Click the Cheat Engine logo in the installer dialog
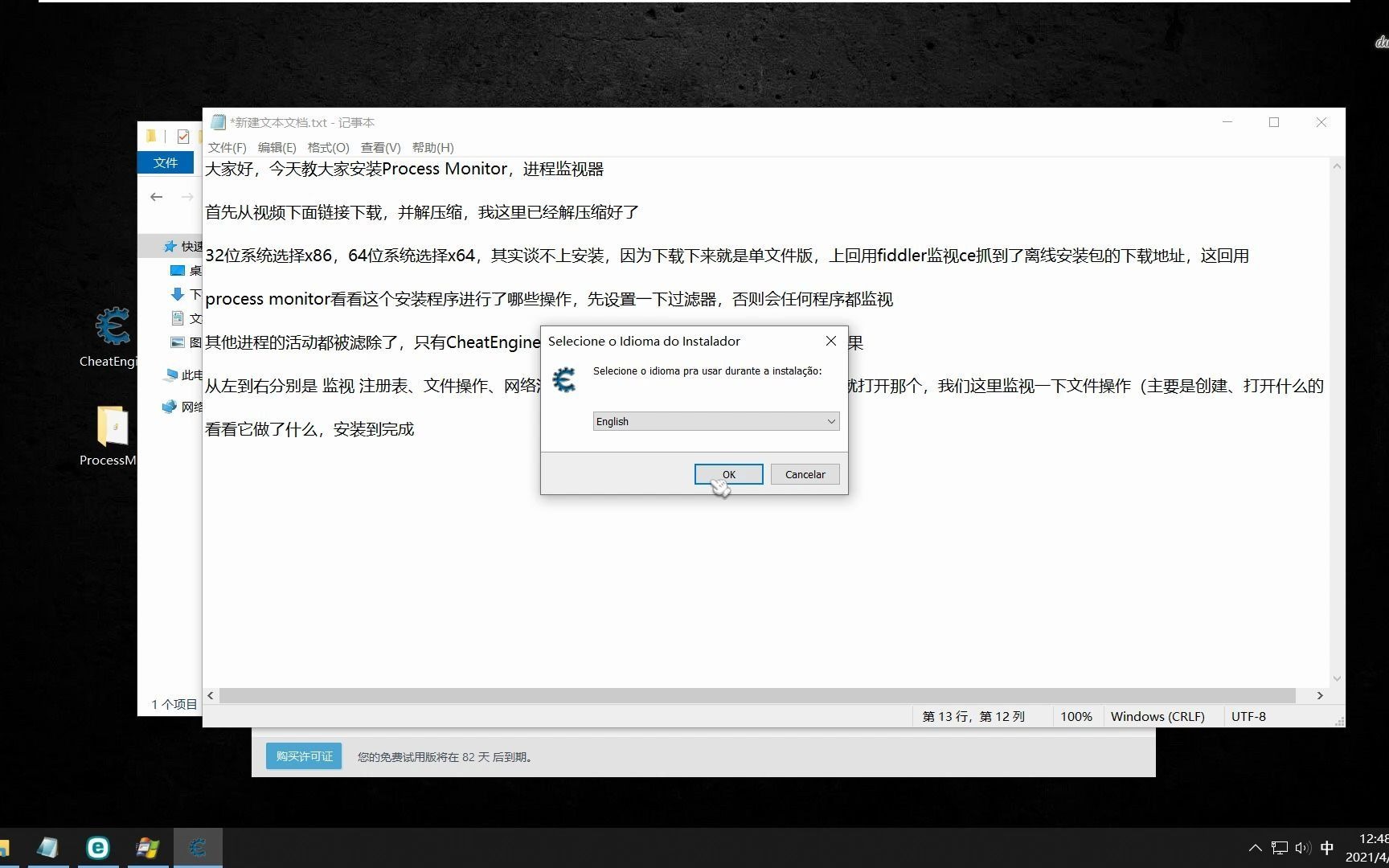The width and height of the screenshot is (1389, 868). point(564,379)
